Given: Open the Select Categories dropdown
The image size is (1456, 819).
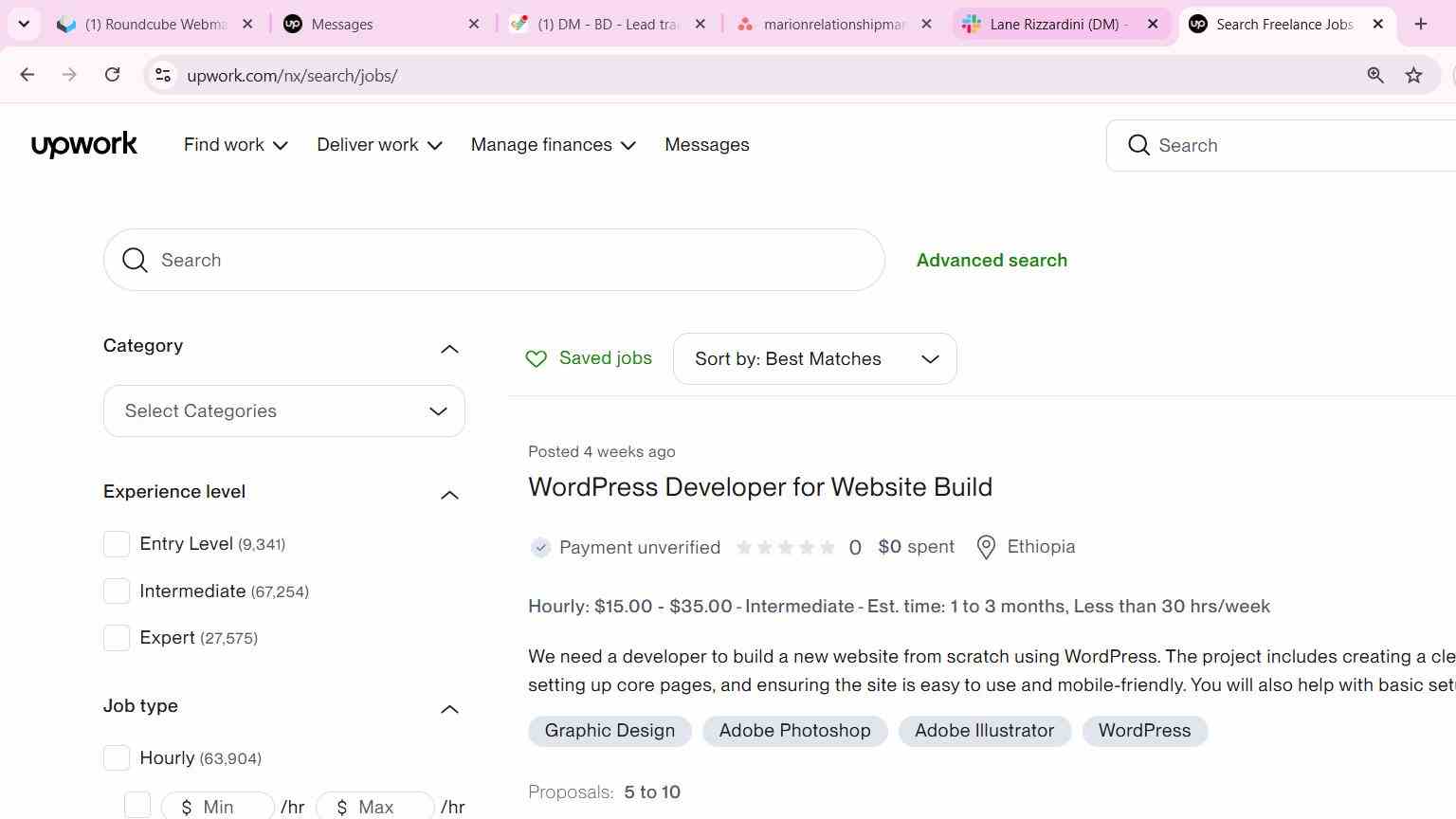Looking at the screenshot, I should [284, 411].
